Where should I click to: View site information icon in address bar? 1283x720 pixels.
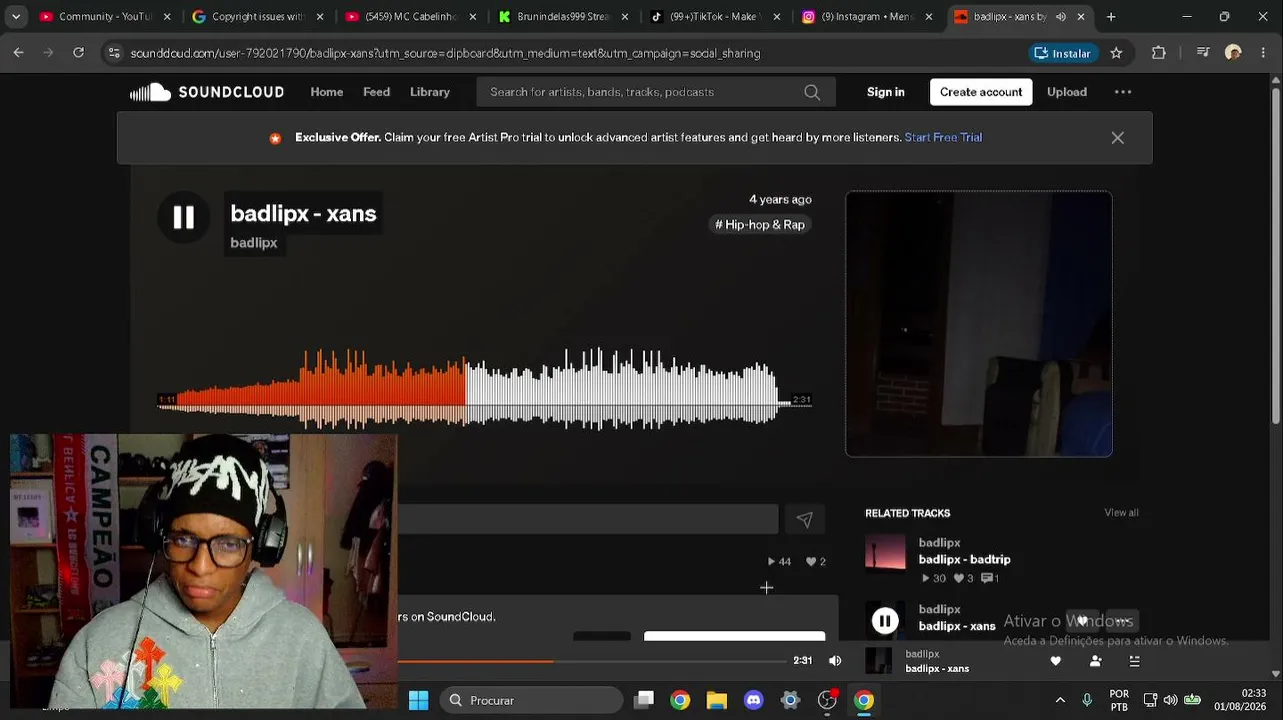point(114,53)
